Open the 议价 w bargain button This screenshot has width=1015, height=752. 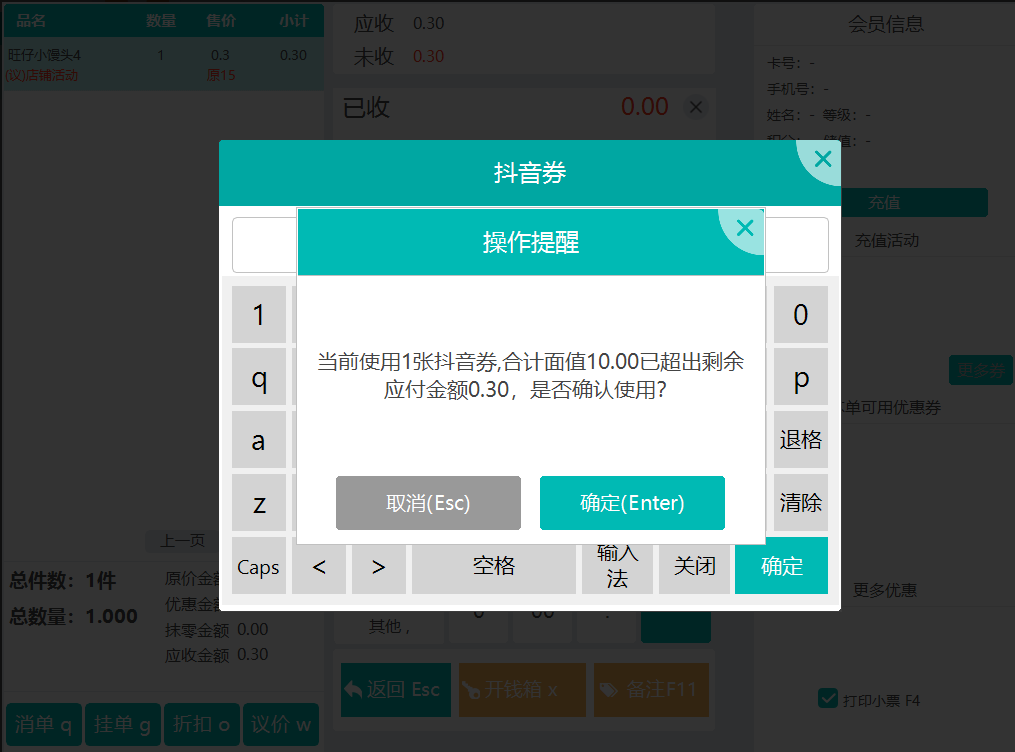coord(281,724)
